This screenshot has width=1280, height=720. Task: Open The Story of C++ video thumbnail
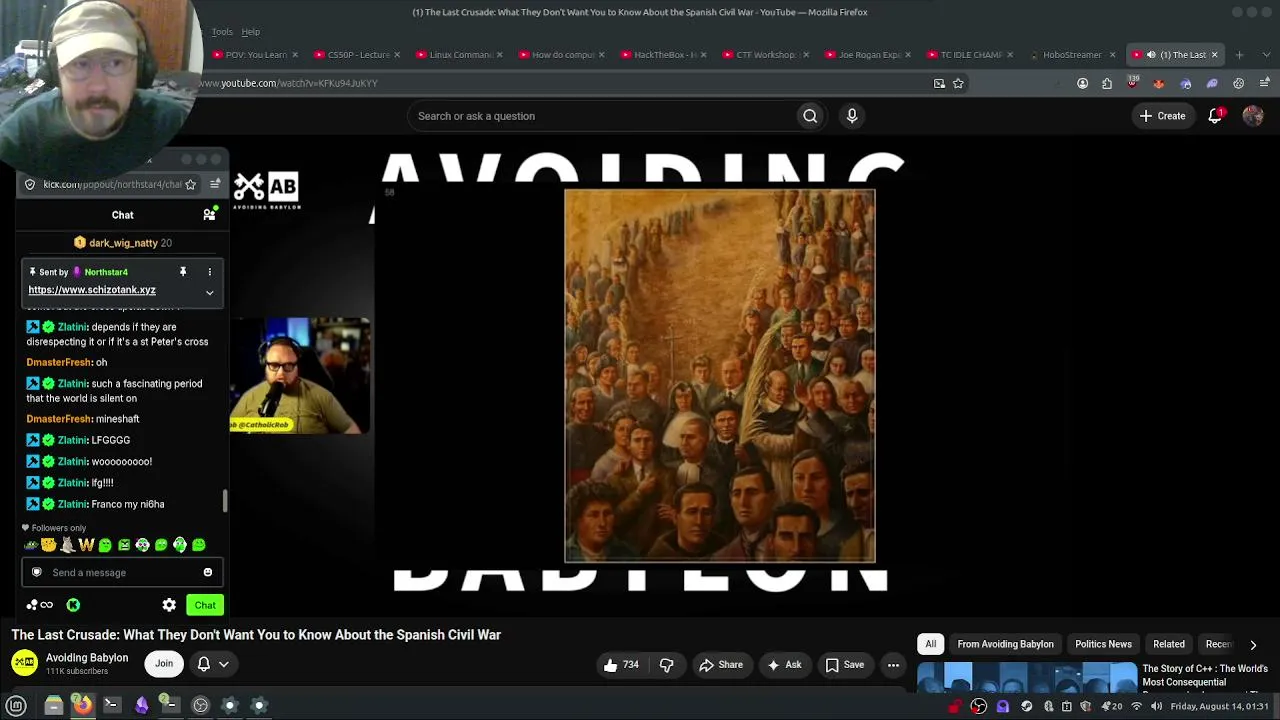(1027, 677)
